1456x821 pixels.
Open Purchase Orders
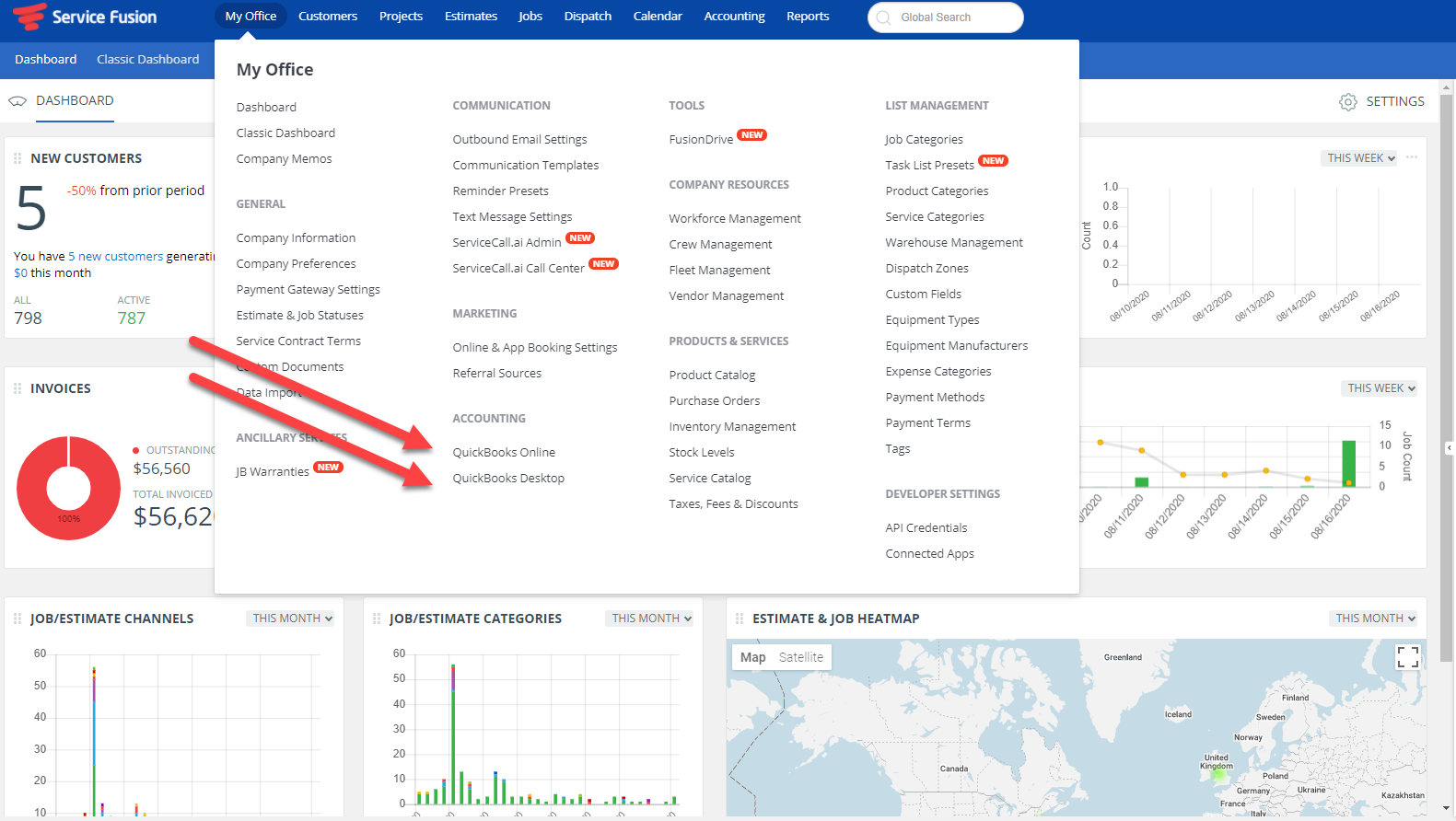pos(715,401)
